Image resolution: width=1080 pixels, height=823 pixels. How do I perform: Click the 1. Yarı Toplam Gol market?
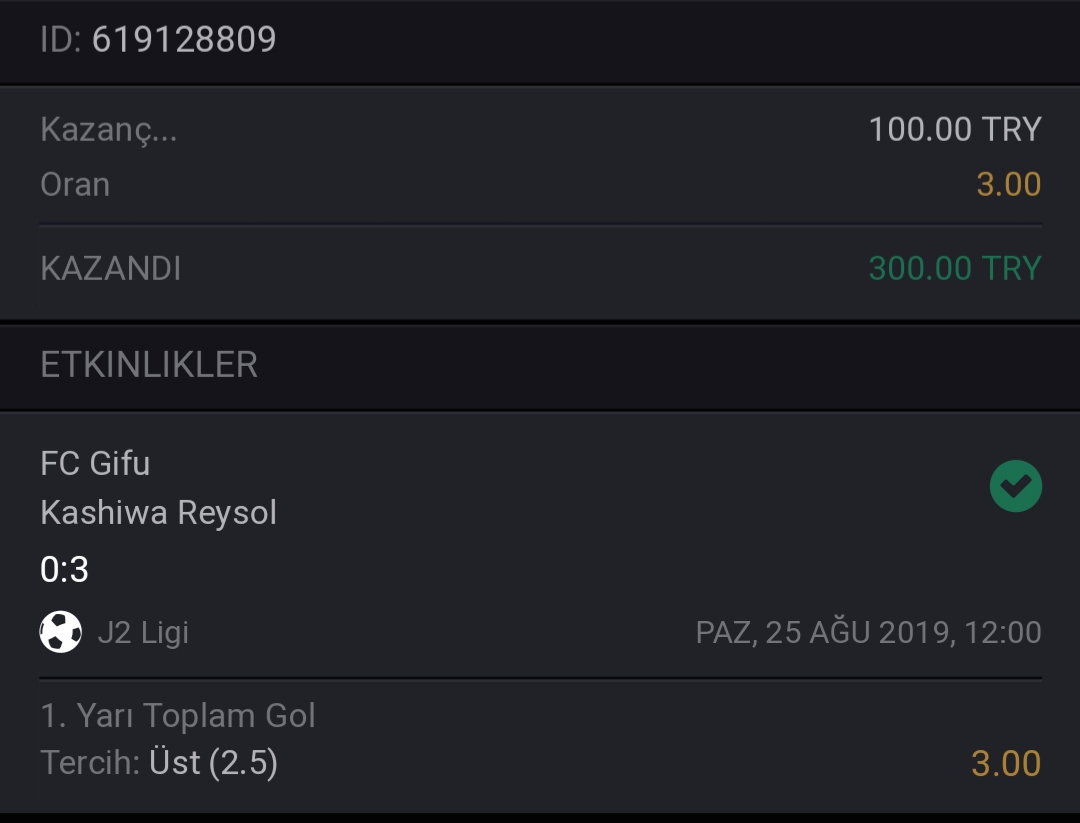(x=178, y=716)
